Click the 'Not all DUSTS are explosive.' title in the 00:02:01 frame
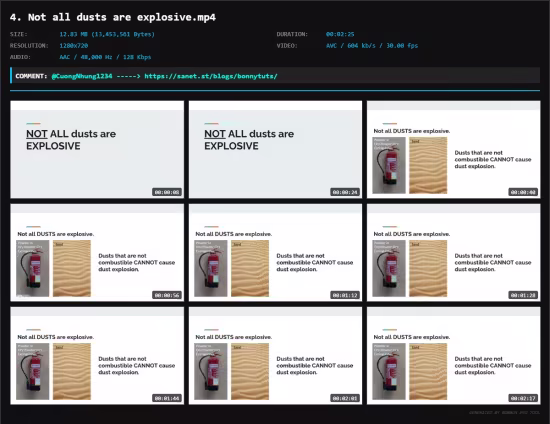 coord(234,337)
